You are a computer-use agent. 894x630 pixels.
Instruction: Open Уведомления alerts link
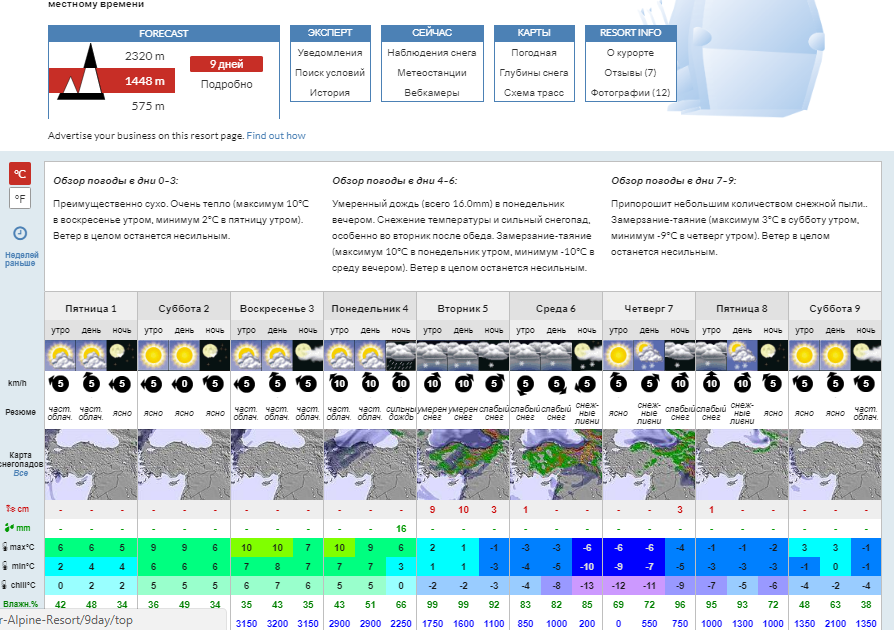coord(330,53)
